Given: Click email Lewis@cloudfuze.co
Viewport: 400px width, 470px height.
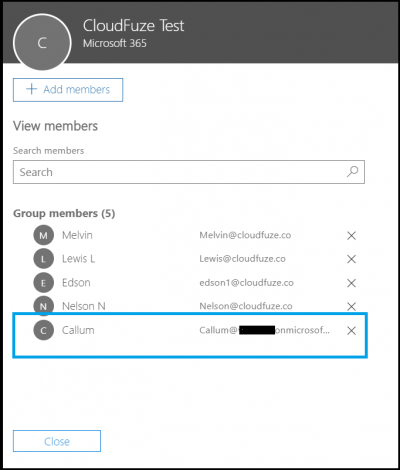Looking at the screenshot, I should (x=242, y=259).
